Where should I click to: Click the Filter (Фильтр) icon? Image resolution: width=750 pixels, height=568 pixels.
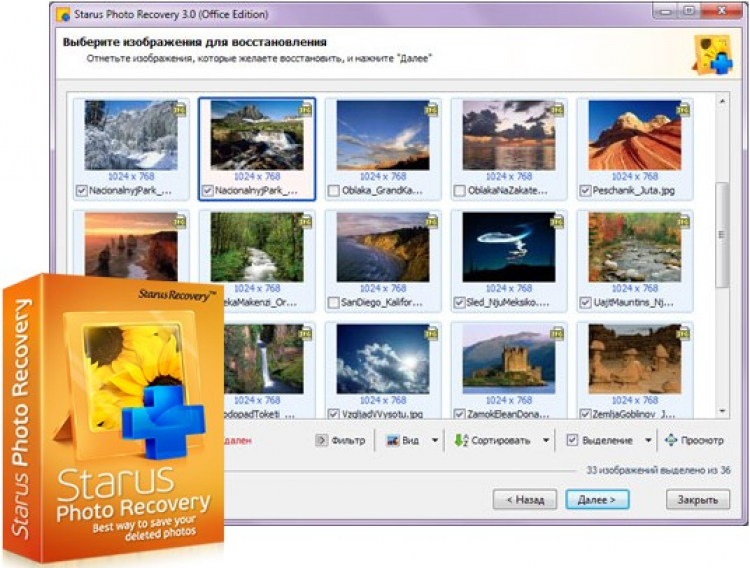click(x=321, y=440)
